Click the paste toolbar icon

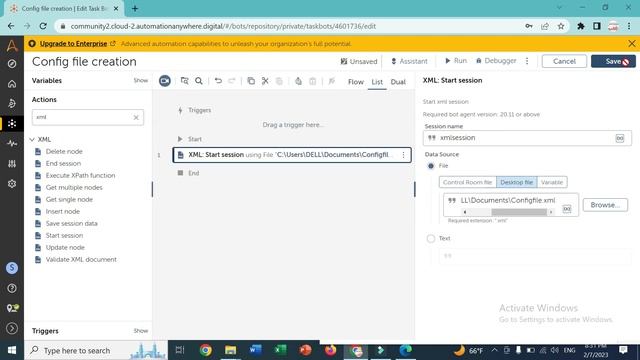[279, 81]
